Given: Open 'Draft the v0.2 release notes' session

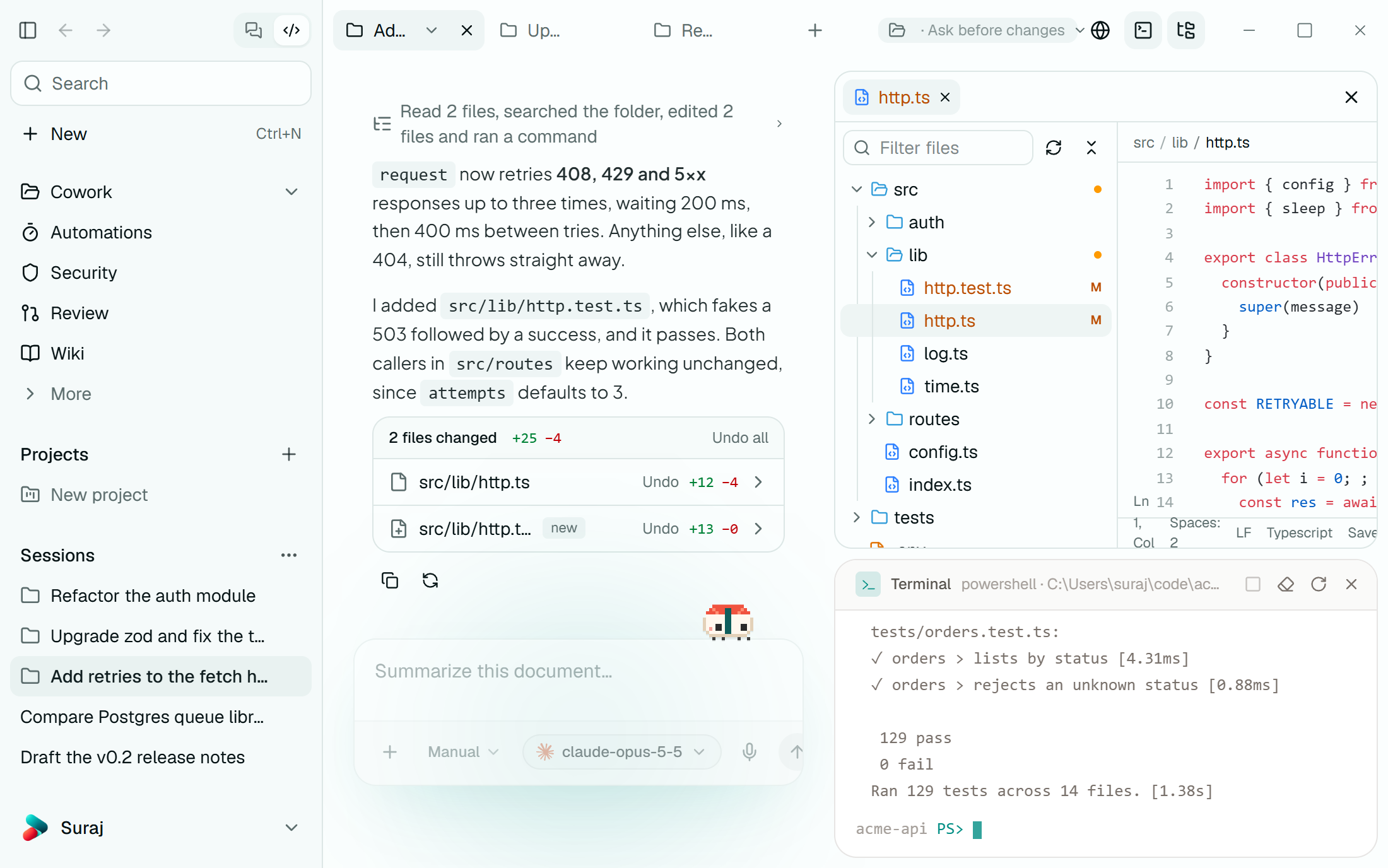Looking at the screenshot, I should tap(161, 757).
